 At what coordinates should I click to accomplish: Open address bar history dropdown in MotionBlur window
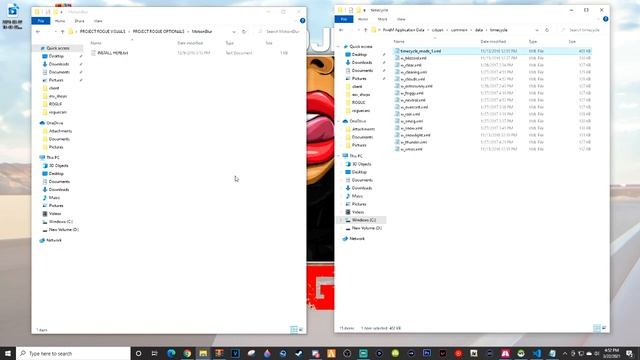point(234,31)
